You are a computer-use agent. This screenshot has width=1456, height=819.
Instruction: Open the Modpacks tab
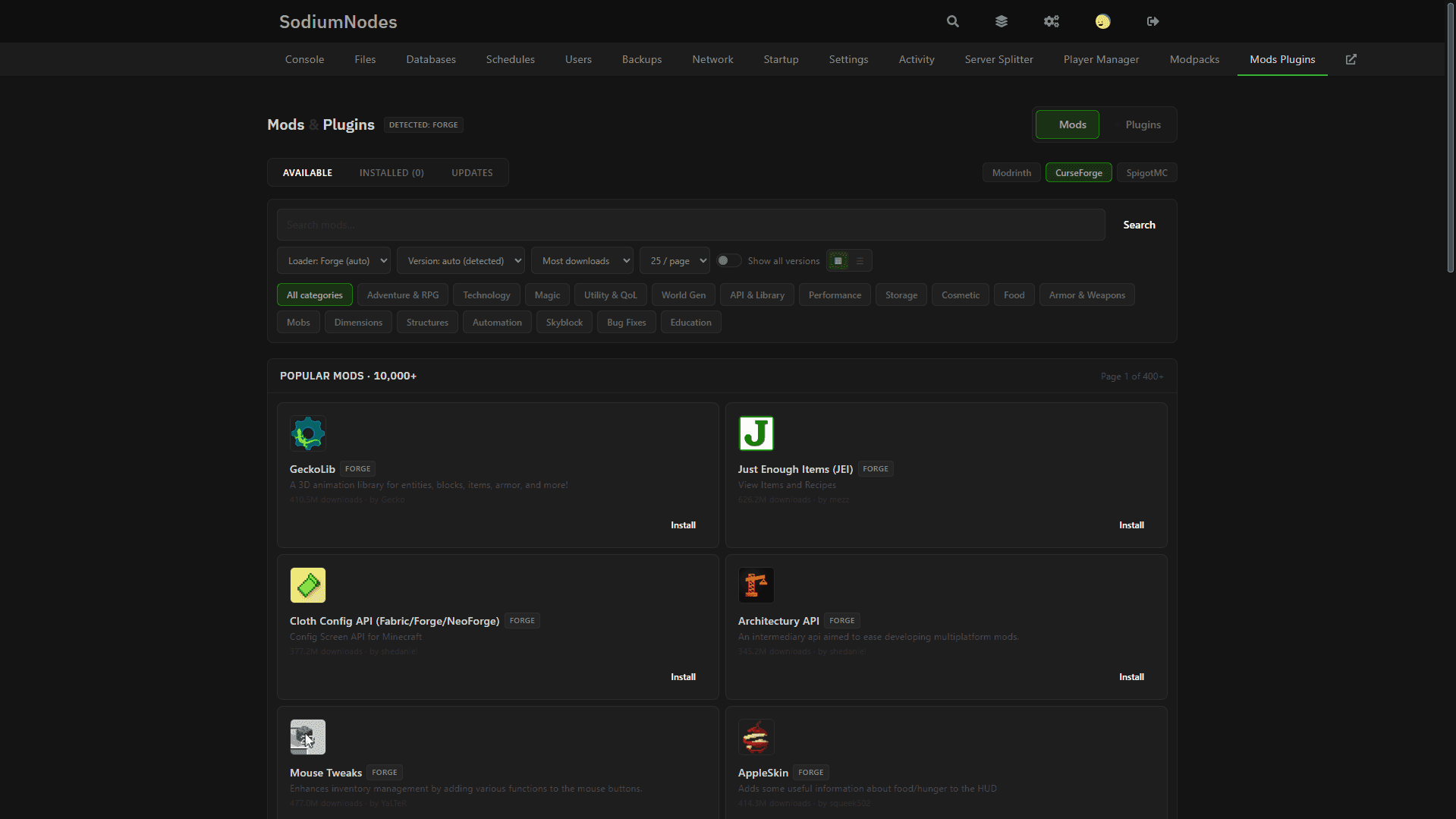(1194, 59)
